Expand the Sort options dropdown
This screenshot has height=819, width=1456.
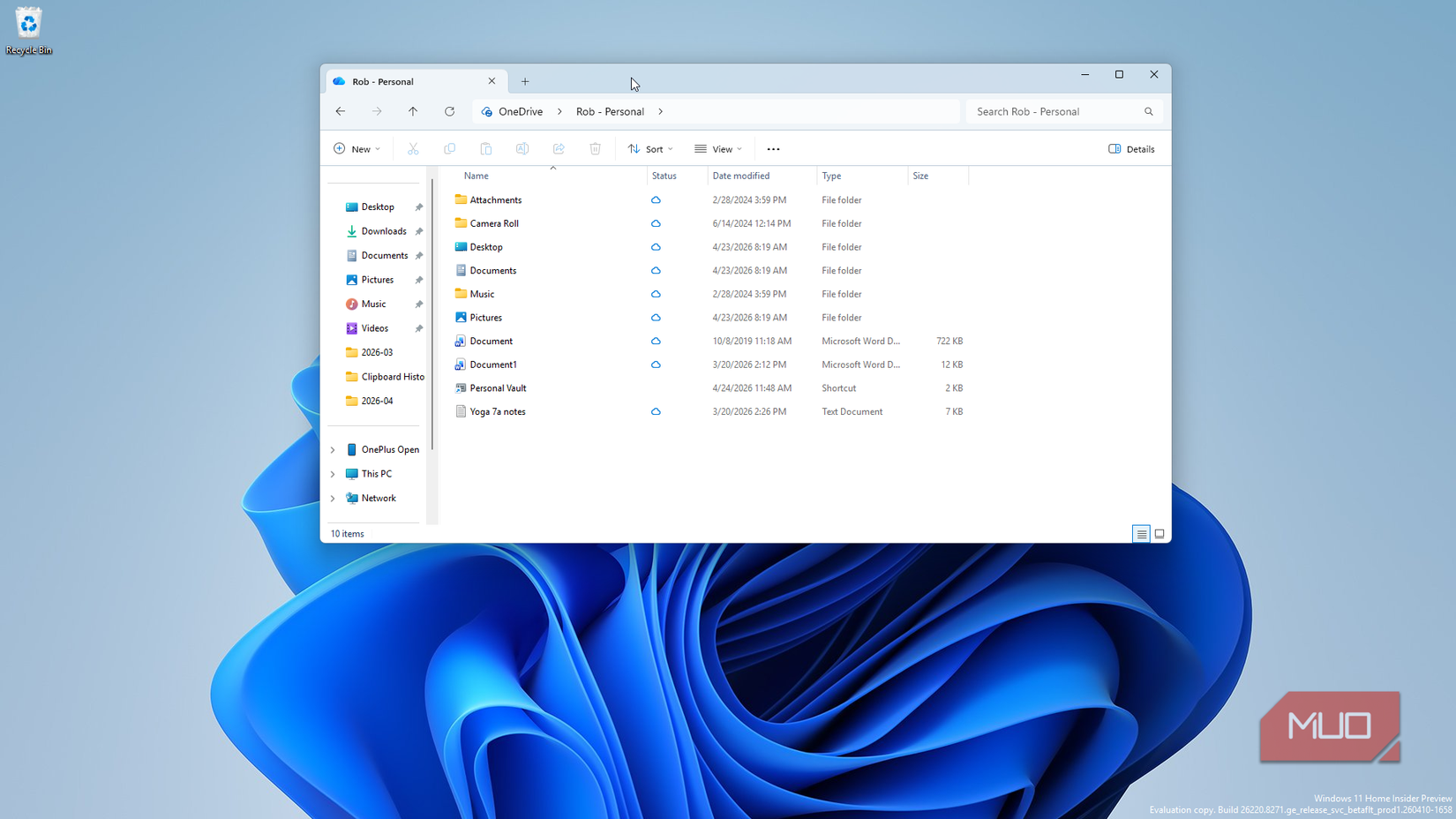(x=650, y=148)
